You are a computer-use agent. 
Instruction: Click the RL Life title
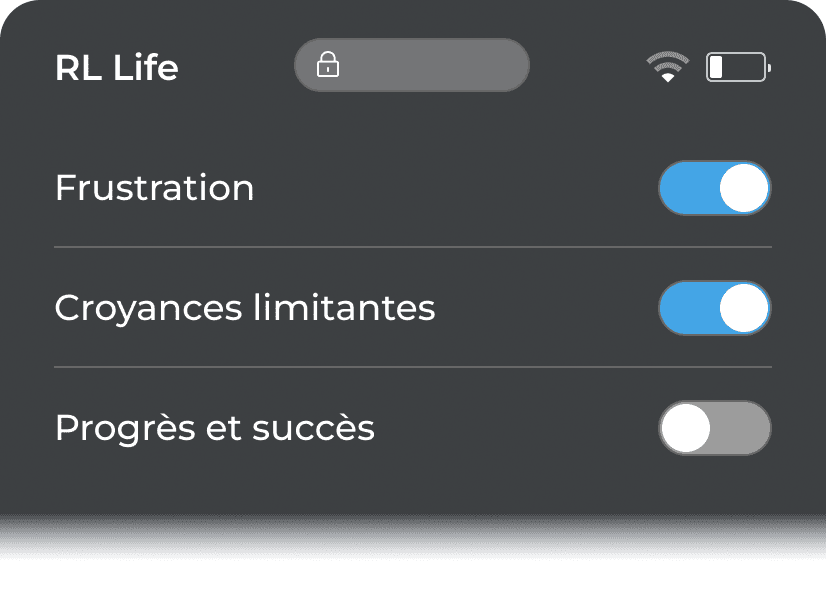pos(116,68)
